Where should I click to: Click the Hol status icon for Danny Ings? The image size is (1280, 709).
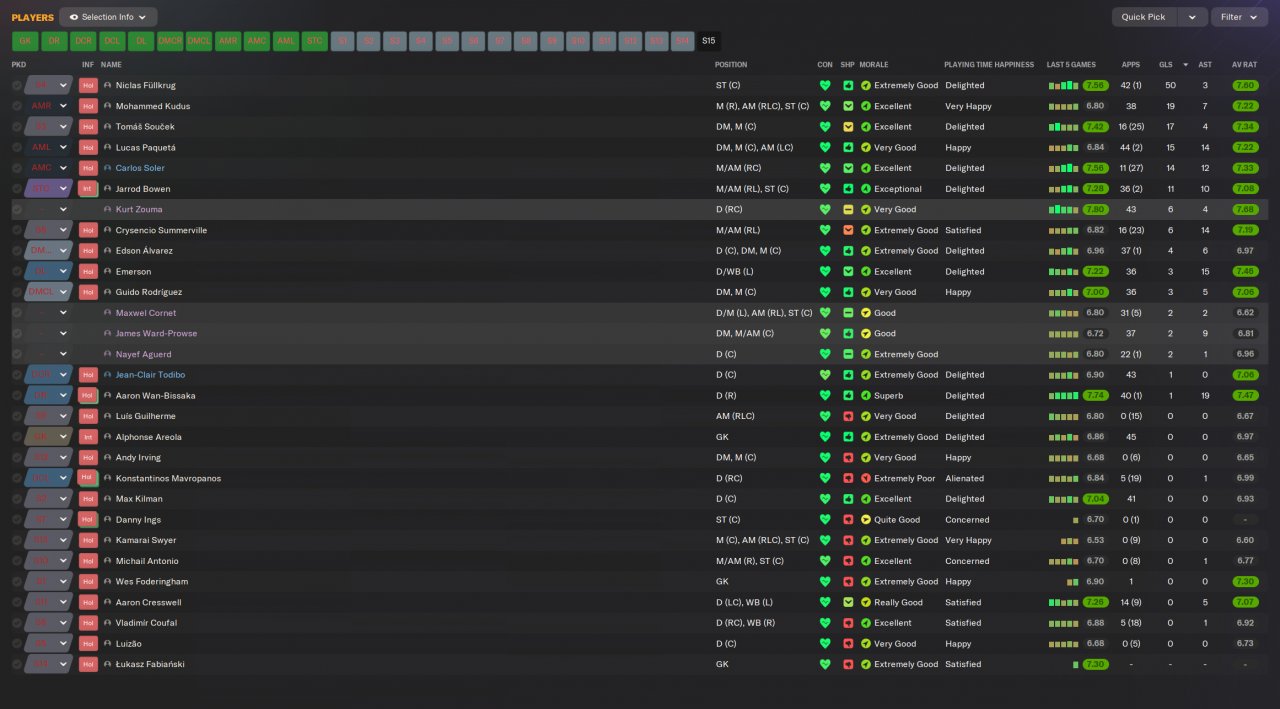click(x=88, y=520)
